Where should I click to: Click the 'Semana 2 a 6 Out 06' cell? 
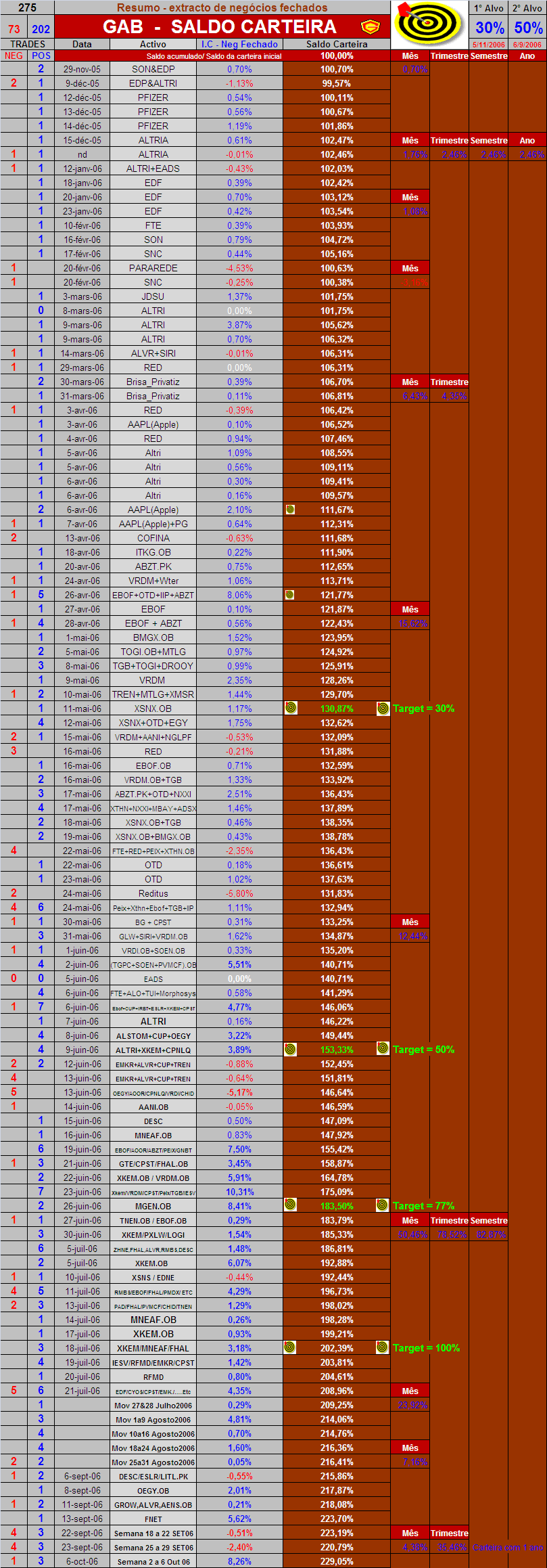coord(153,1561)
